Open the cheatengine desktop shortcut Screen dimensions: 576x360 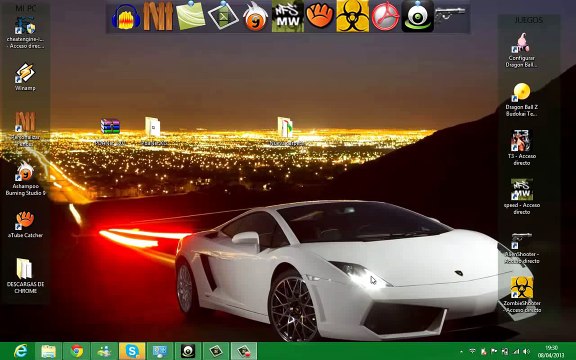coord(25,33)
